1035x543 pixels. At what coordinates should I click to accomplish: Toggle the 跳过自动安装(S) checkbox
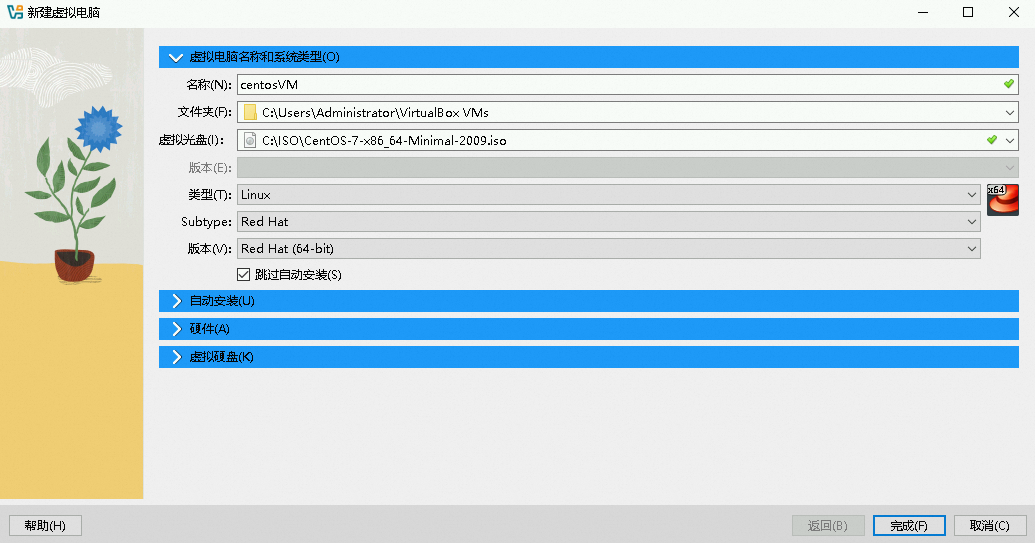coord(244,274)
